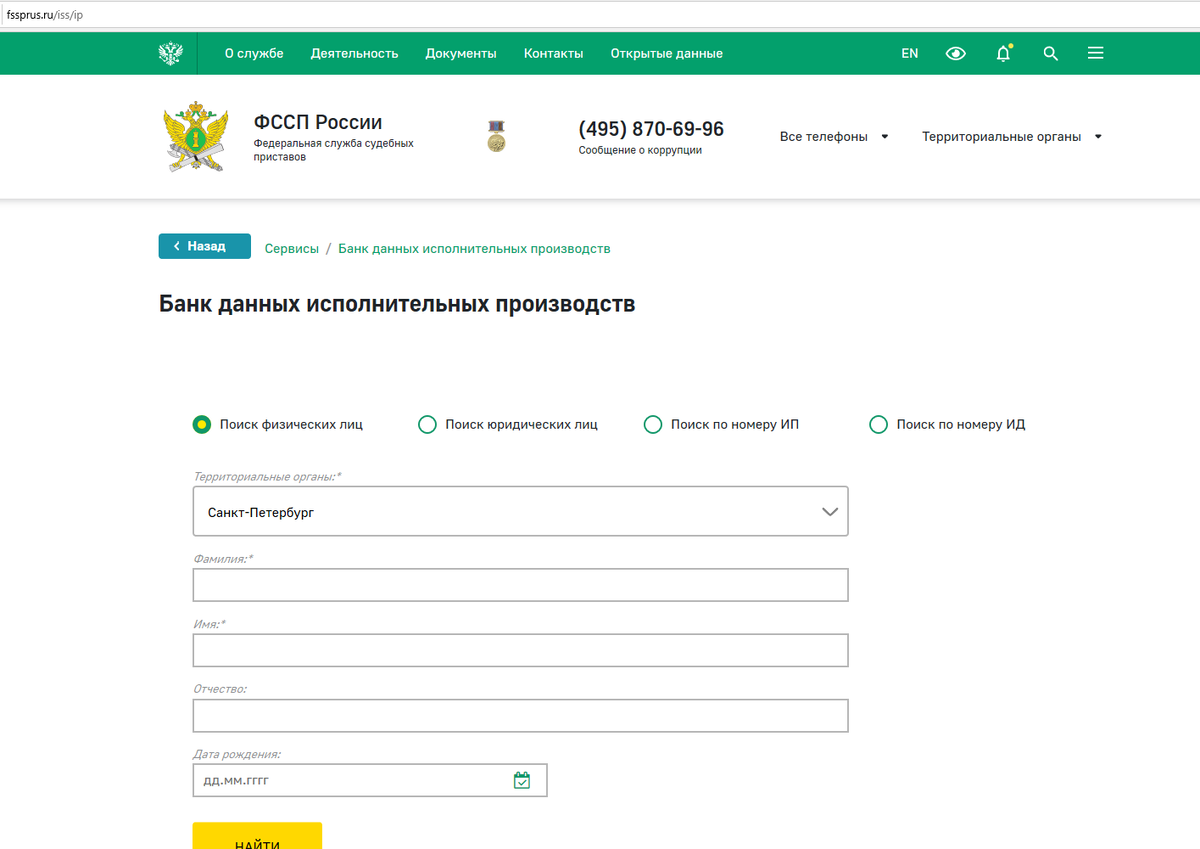Select the Поиск юридических лиц search mode
This screenshot has width=1200, height=849.
point(427,424)
